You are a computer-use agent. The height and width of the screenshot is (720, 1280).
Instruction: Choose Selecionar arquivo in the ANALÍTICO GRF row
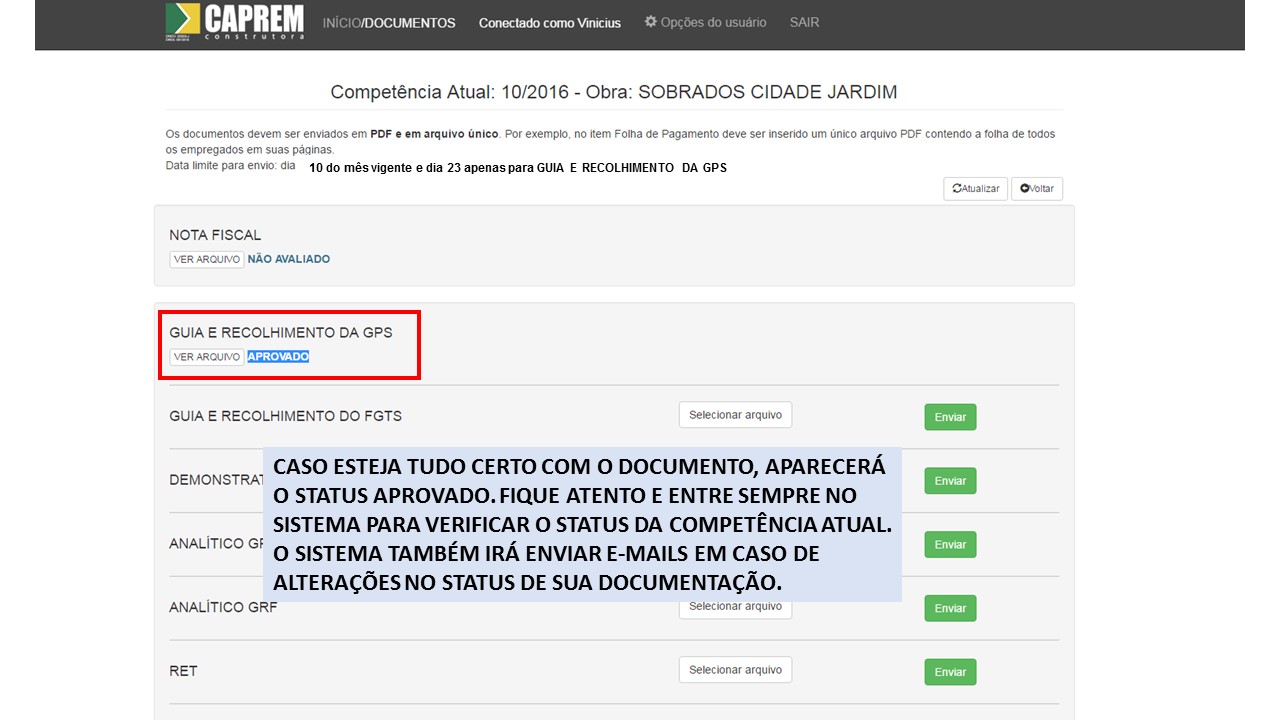click(x=735, y=608)
